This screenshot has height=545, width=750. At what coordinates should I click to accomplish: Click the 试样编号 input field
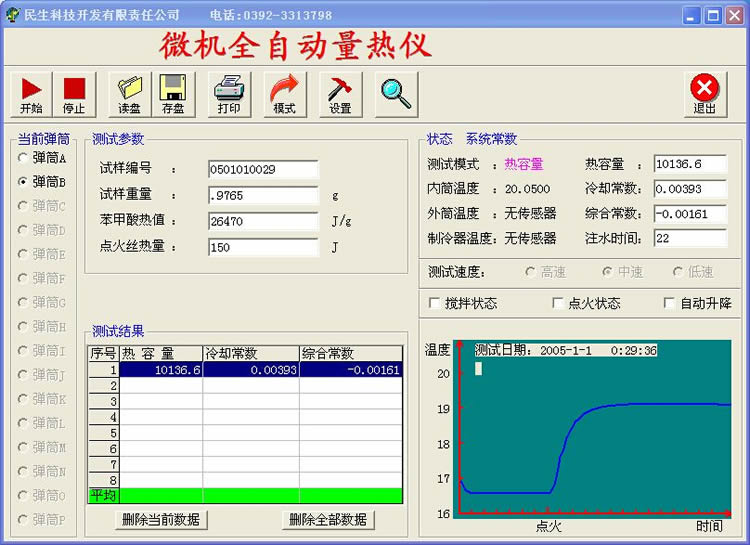[x=264, y=169]
